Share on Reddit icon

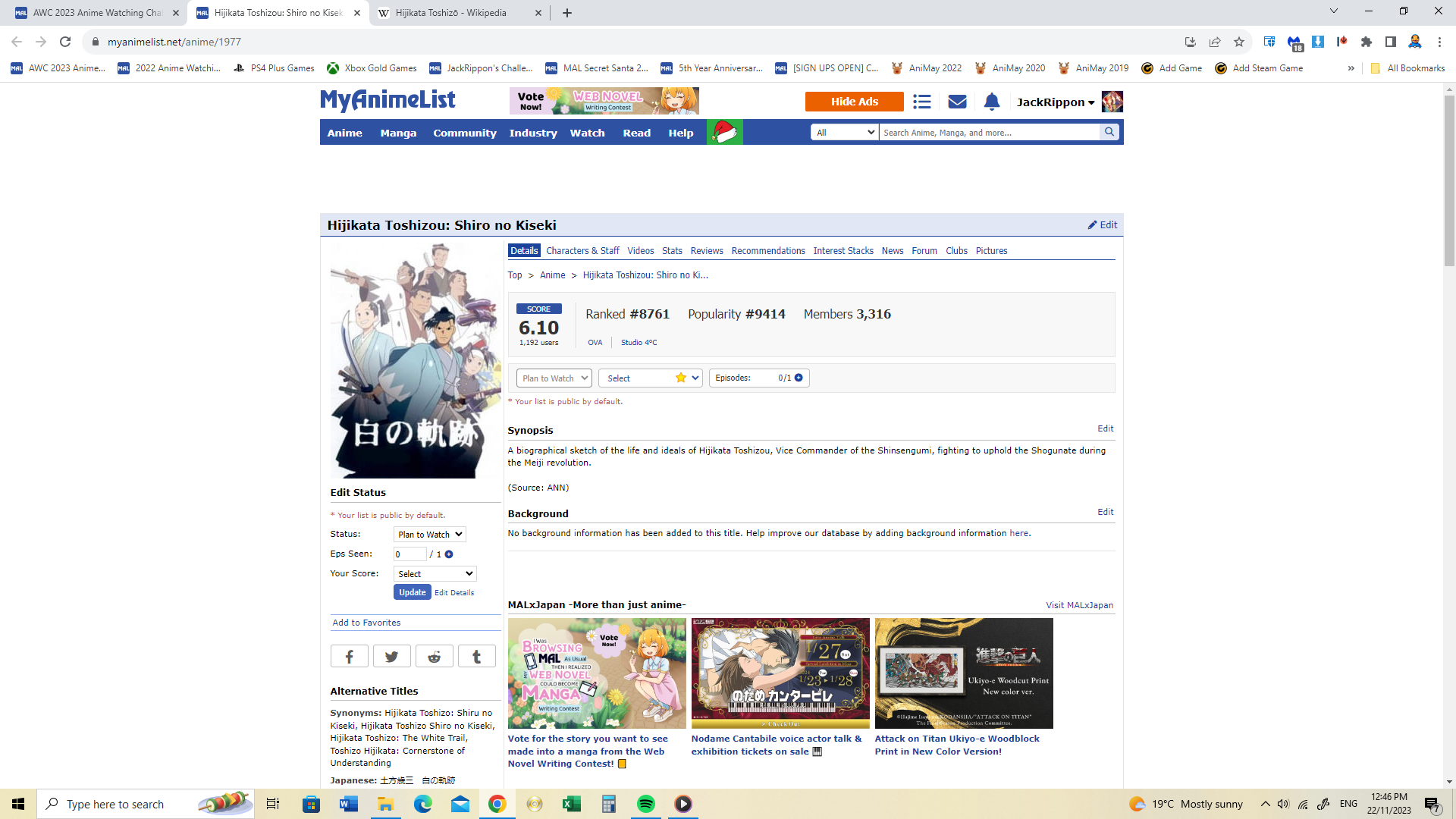click(434, 657)
